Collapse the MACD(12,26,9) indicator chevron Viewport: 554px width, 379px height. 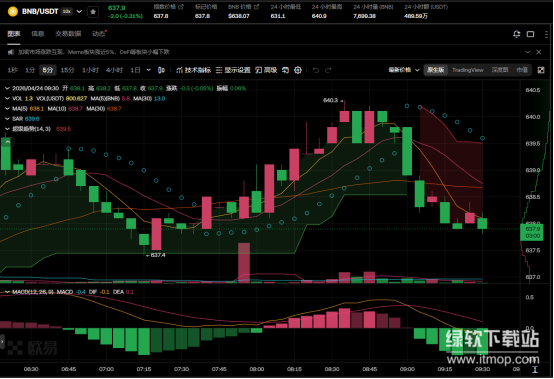point(7,292)
